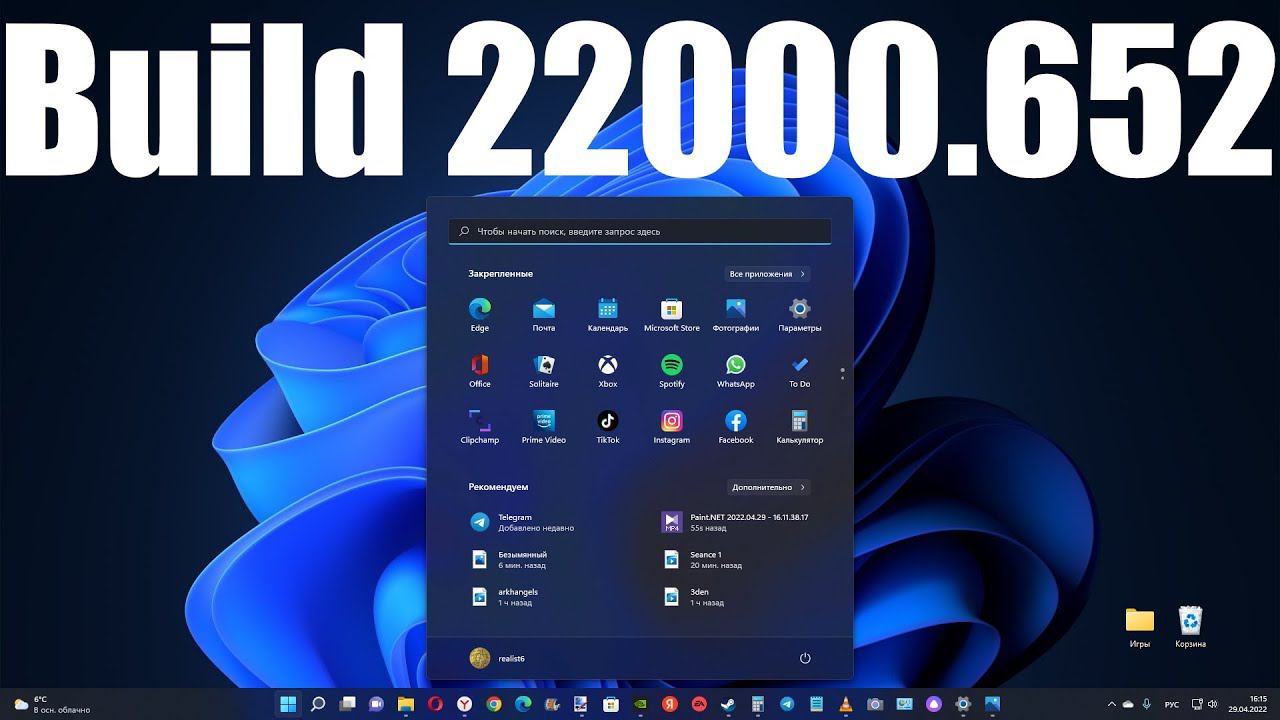Screen dimensions: 1280x720
Task: Open the Camera app on the taskbar
Action: [875, 704]
